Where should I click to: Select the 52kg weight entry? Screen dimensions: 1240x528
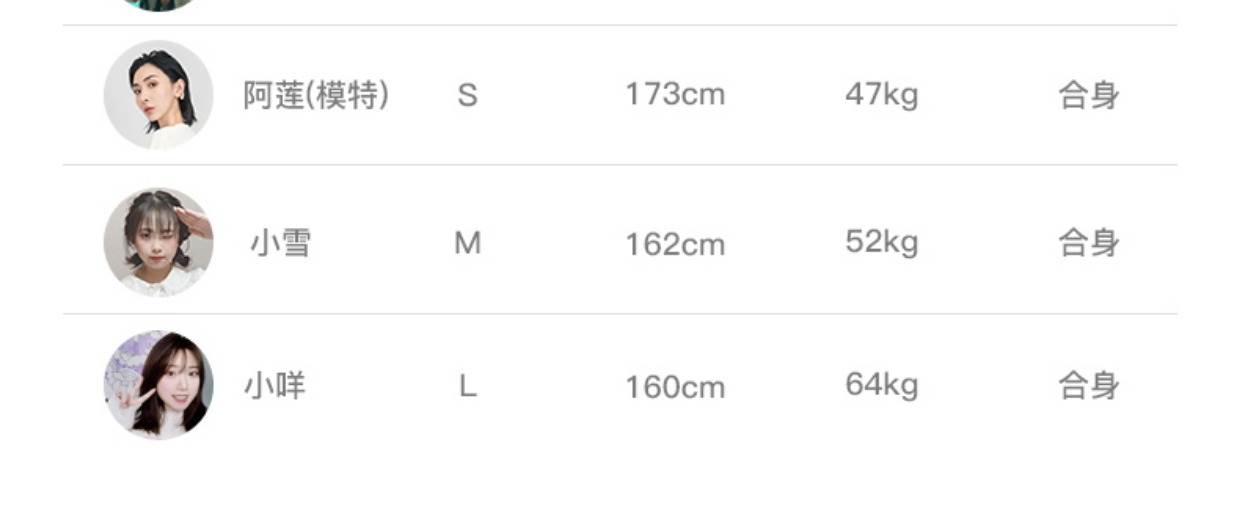[x=881, y=243]
